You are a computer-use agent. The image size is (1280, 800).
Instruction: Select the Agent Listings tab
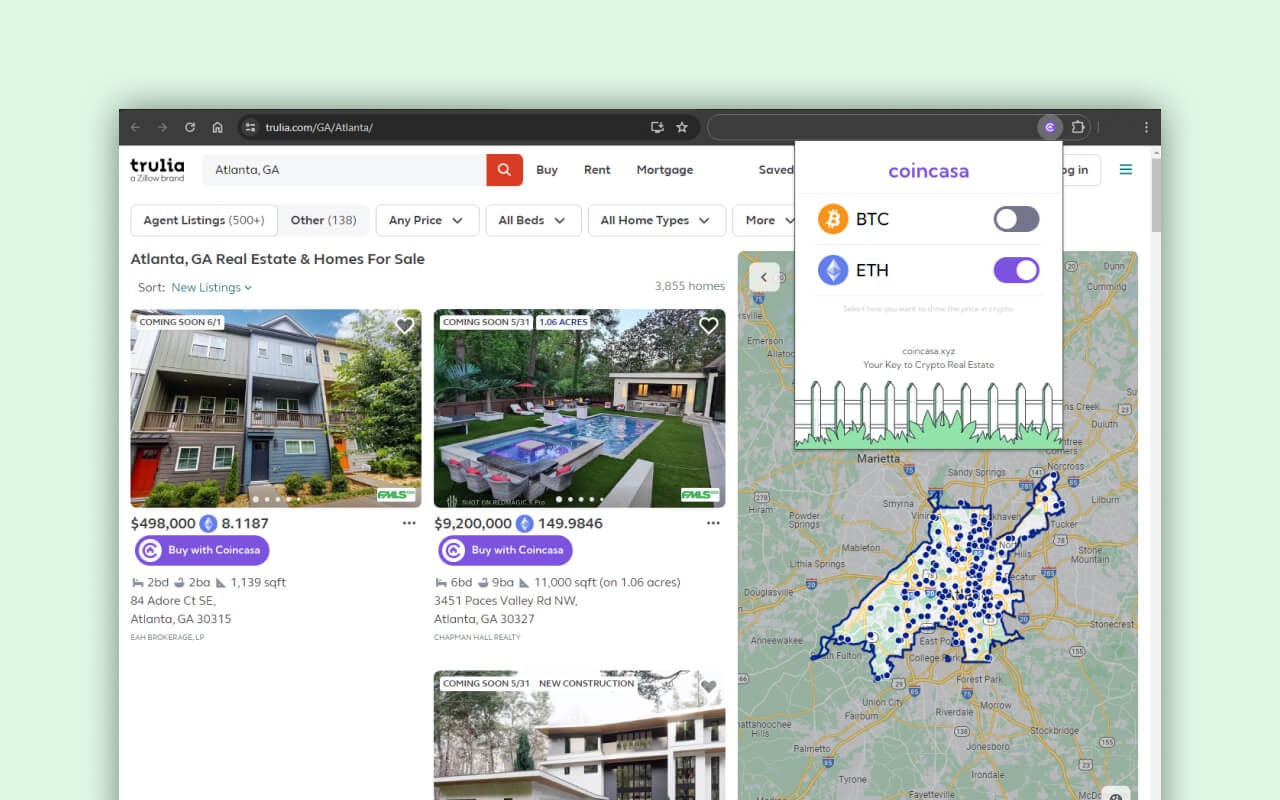[x=204, y=220]
